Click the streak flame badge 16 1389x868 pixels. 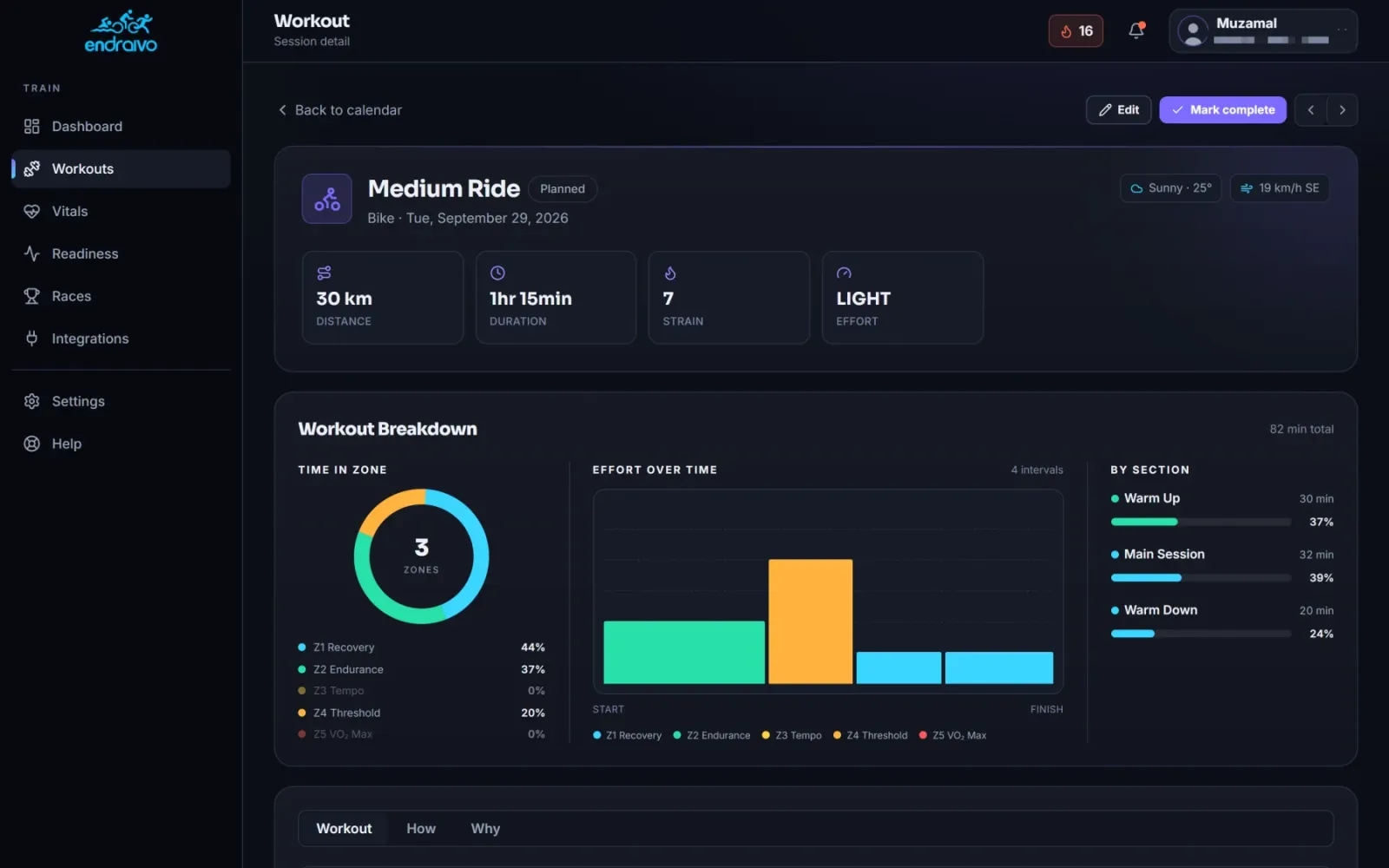[x=1076, y=31]
